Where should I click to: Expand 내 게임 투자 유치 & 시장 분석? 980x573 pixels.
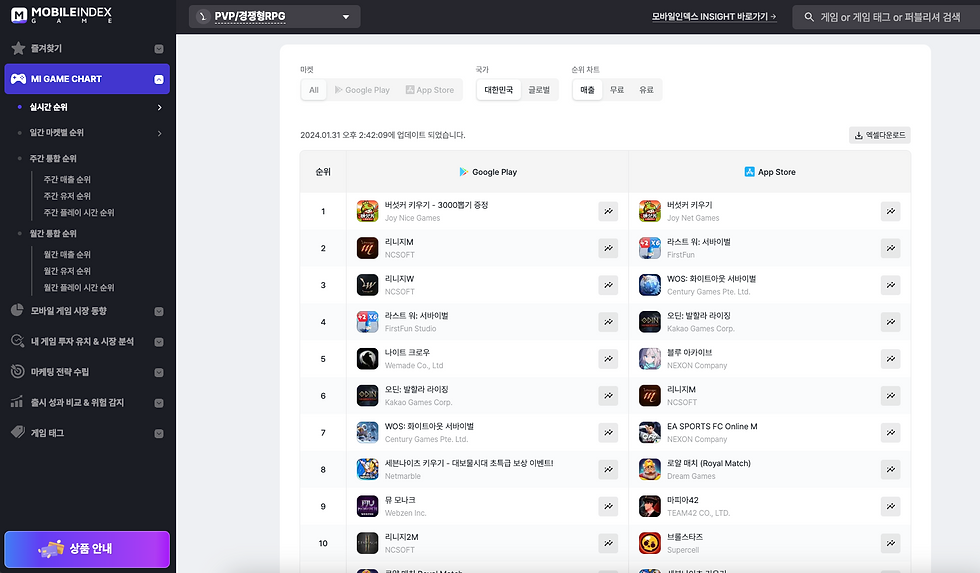pyautogui.click(x=159, y=342)
